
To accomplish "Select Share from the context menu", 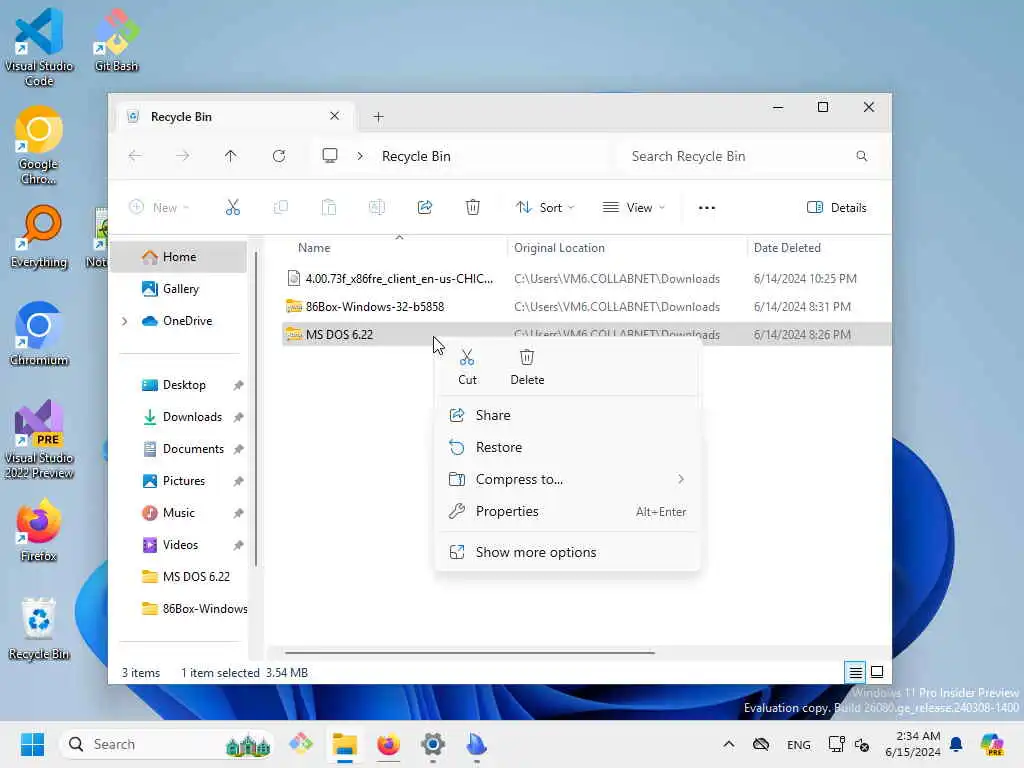I will (567, 415).
